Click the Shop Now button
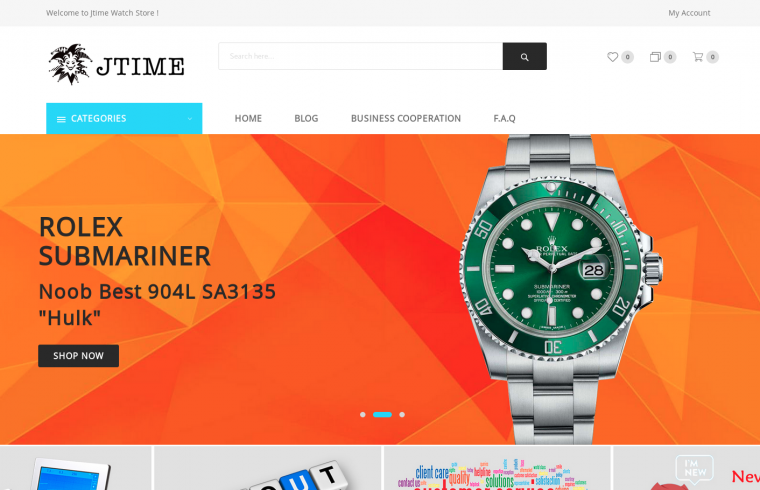 click(x=79, y=356)
